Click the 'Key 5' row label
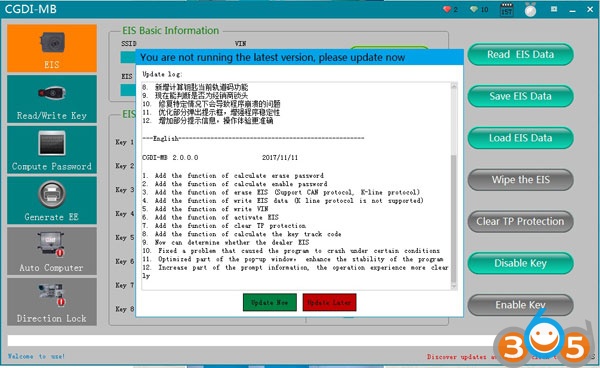 [x=125, y=238]
